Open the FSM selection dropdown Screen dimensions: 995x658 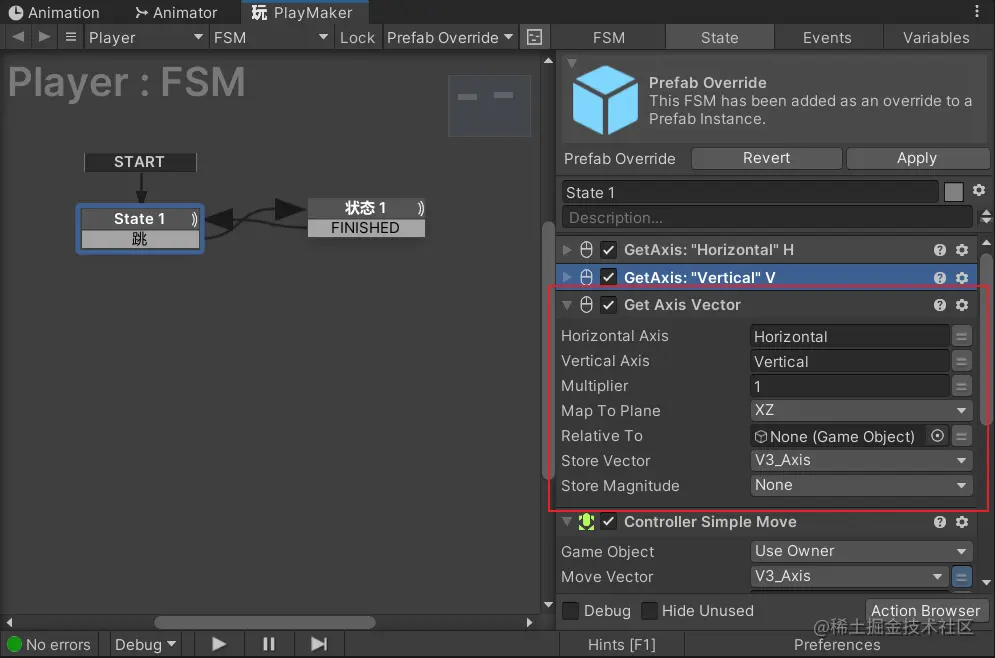point(271,37)
